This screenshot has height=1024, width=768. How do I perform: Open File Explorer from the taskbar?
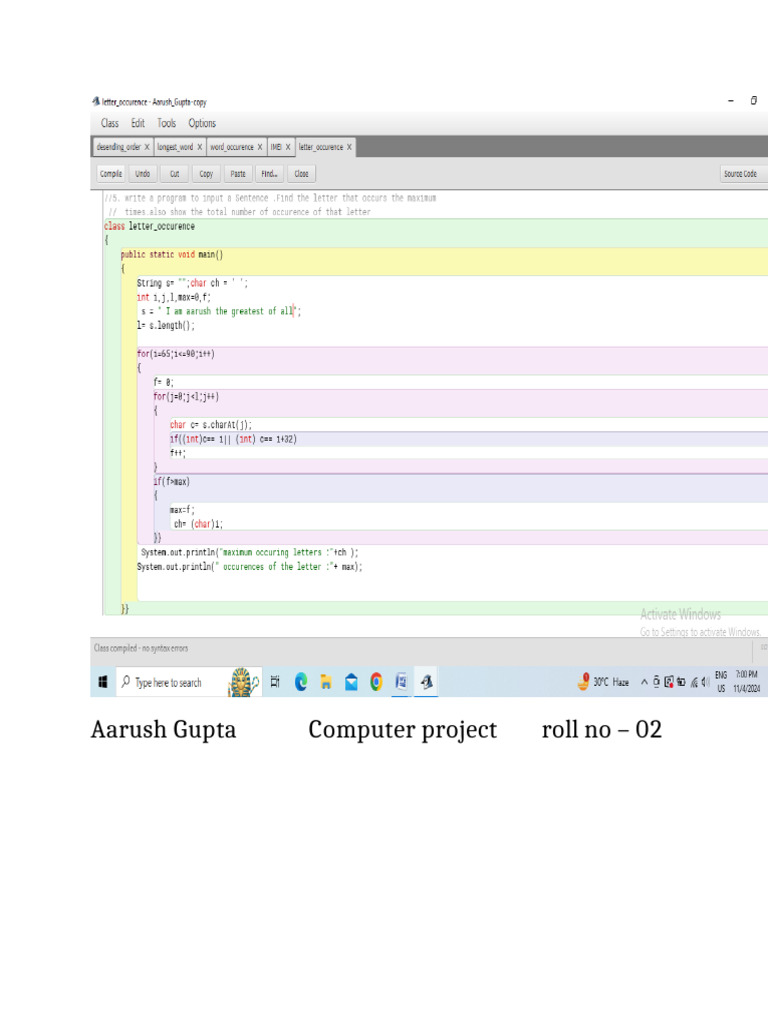325,682
